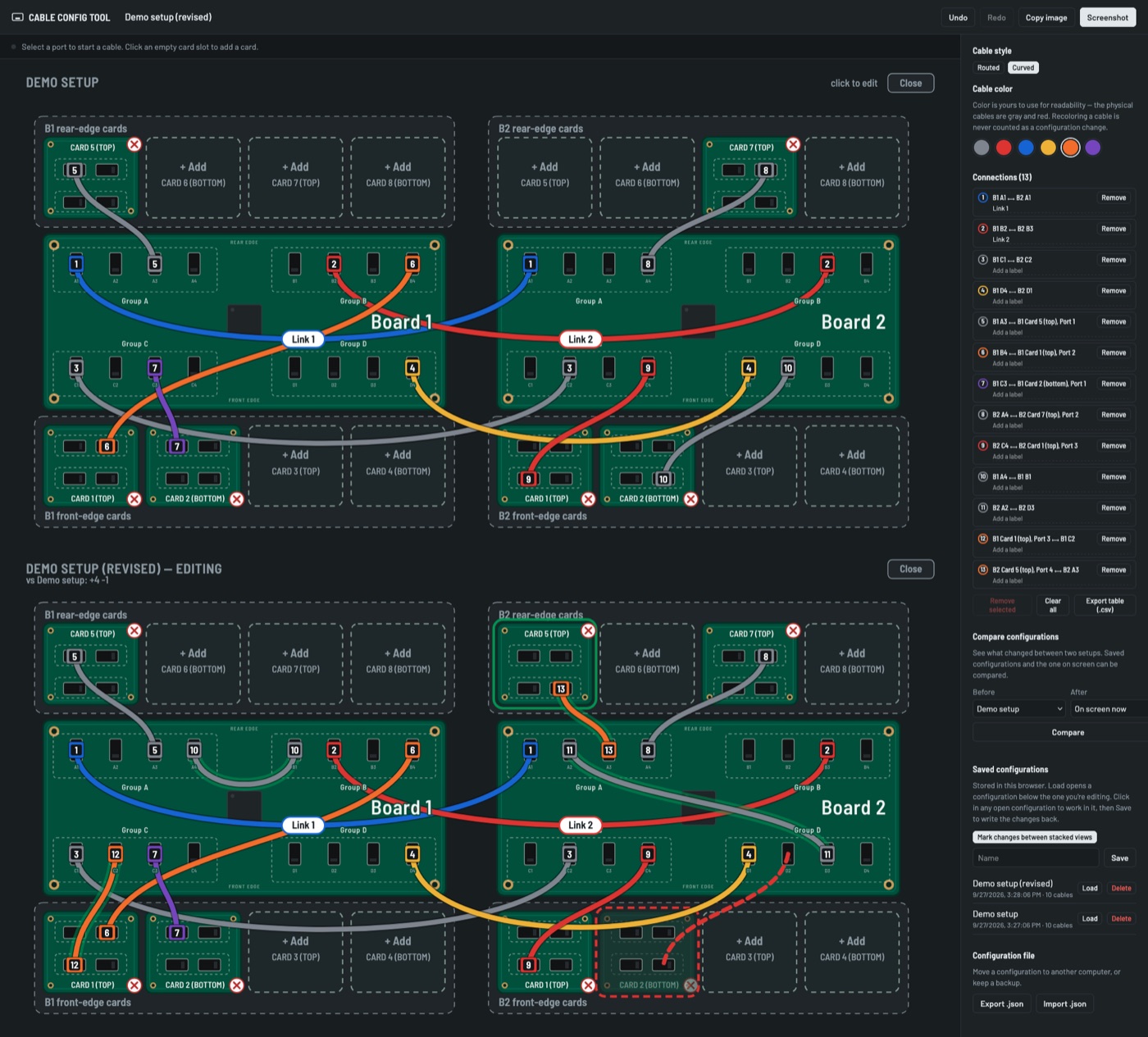Image resolution: width=1148 pixels, height=1037 pixels.
Task: Switch cable style to Routed
Action: coord(988,68)
